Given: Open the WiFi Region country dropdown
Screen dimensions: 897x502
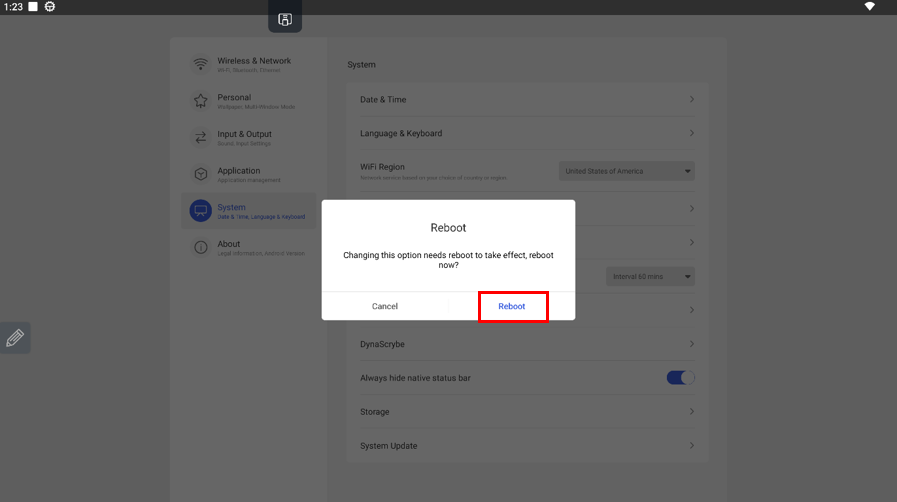Looking at the screenshot, I should [x=627, y=171].
